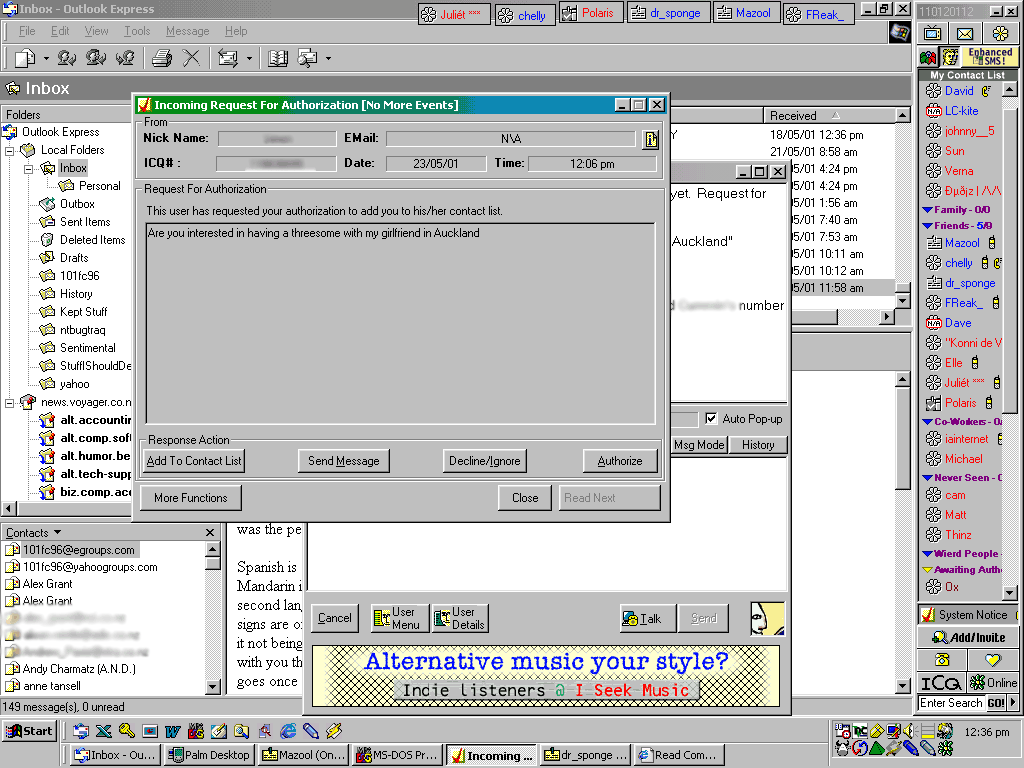Select the Sent Items folder
This screenshot has width=1024, height=768.
coord(85,222)
